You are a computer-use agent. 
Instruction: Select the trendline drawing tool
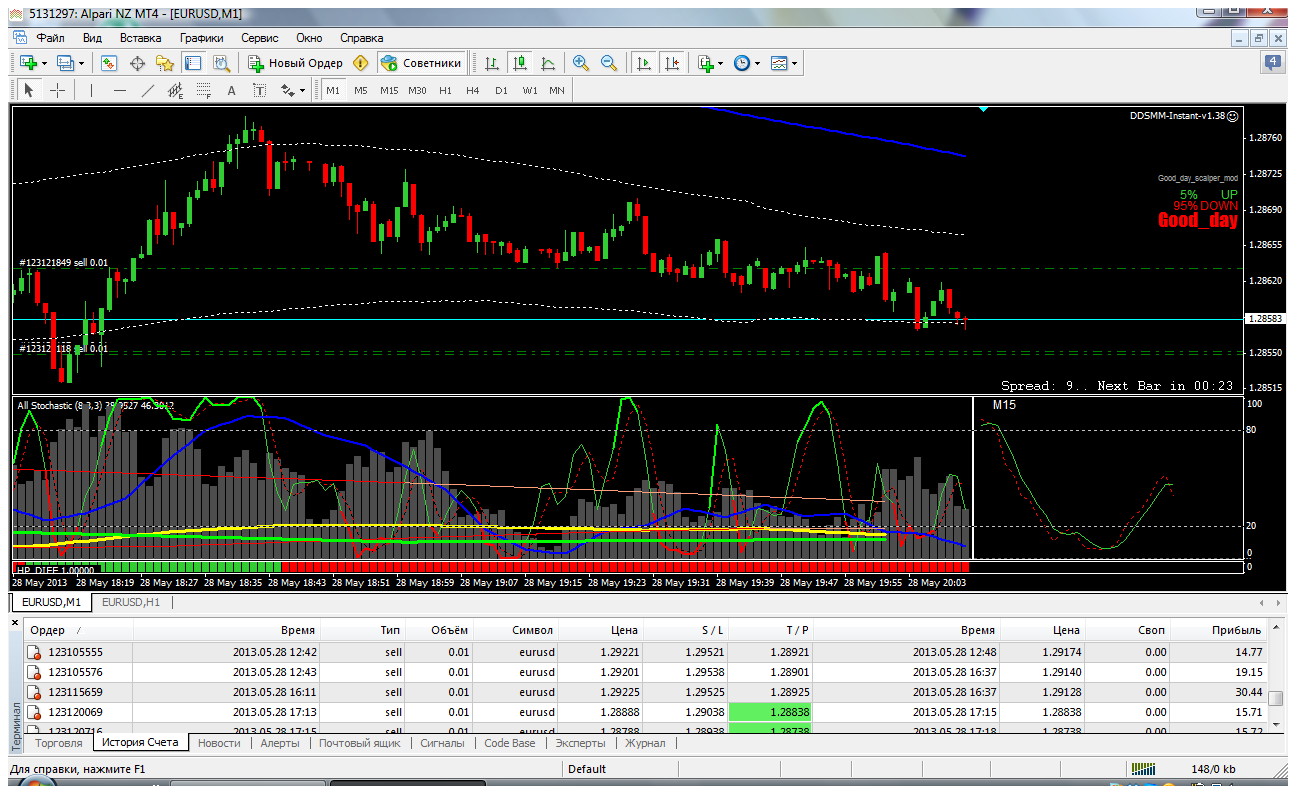(148, 90)
